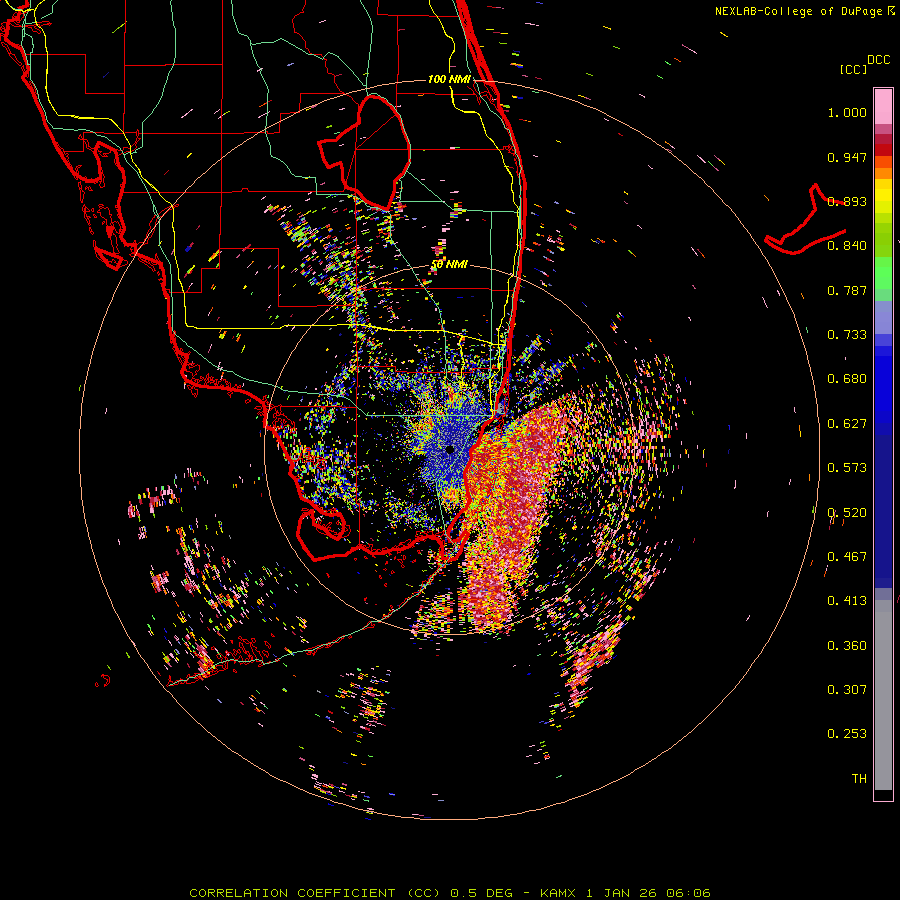Click the 0.360 scale label
Image resolution: width=900 pixels, height=900 pixels.
click(847, 646)
